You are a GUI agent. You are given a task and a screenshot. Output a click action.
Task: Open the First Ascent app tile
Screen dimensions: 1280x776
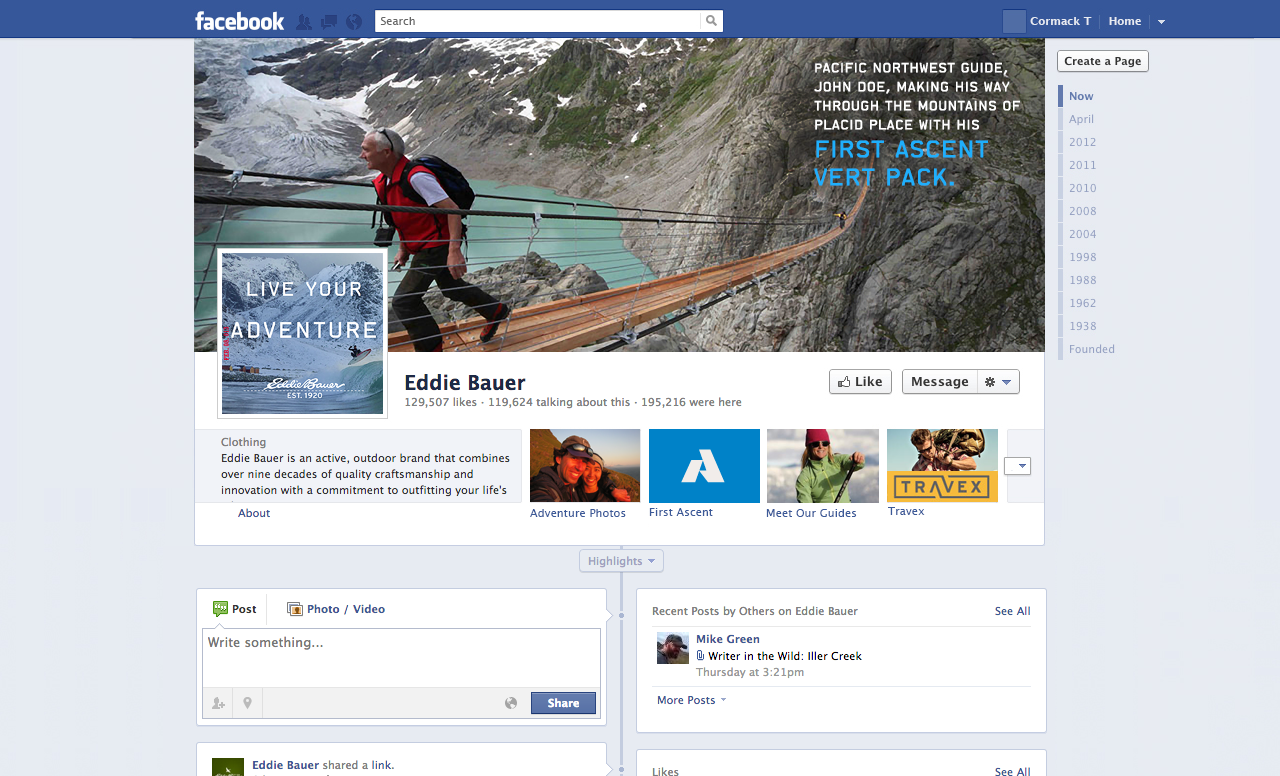[704, 466]
